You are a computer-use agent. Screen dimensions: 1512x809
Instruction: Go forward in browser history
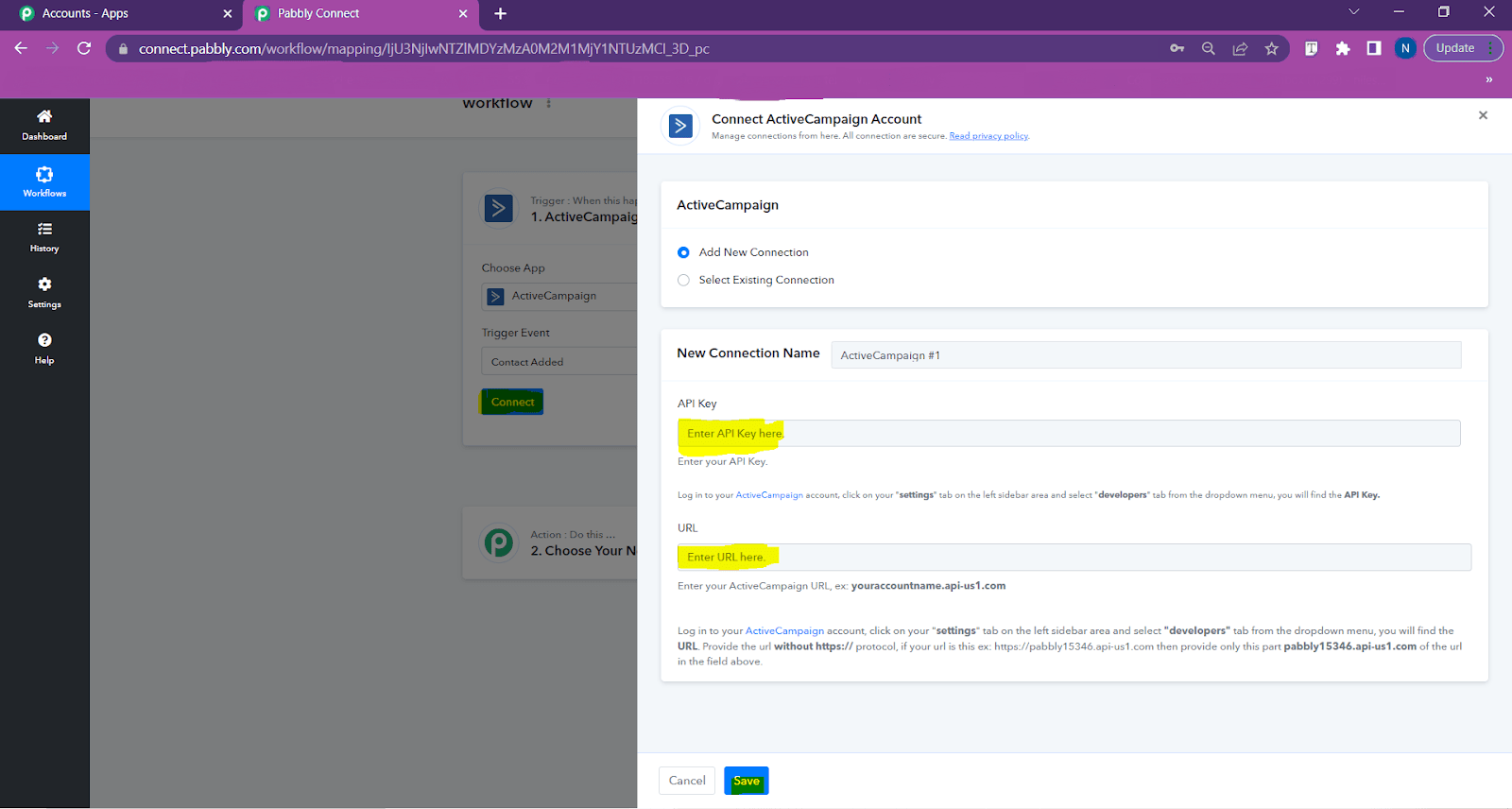click(52, 48)
